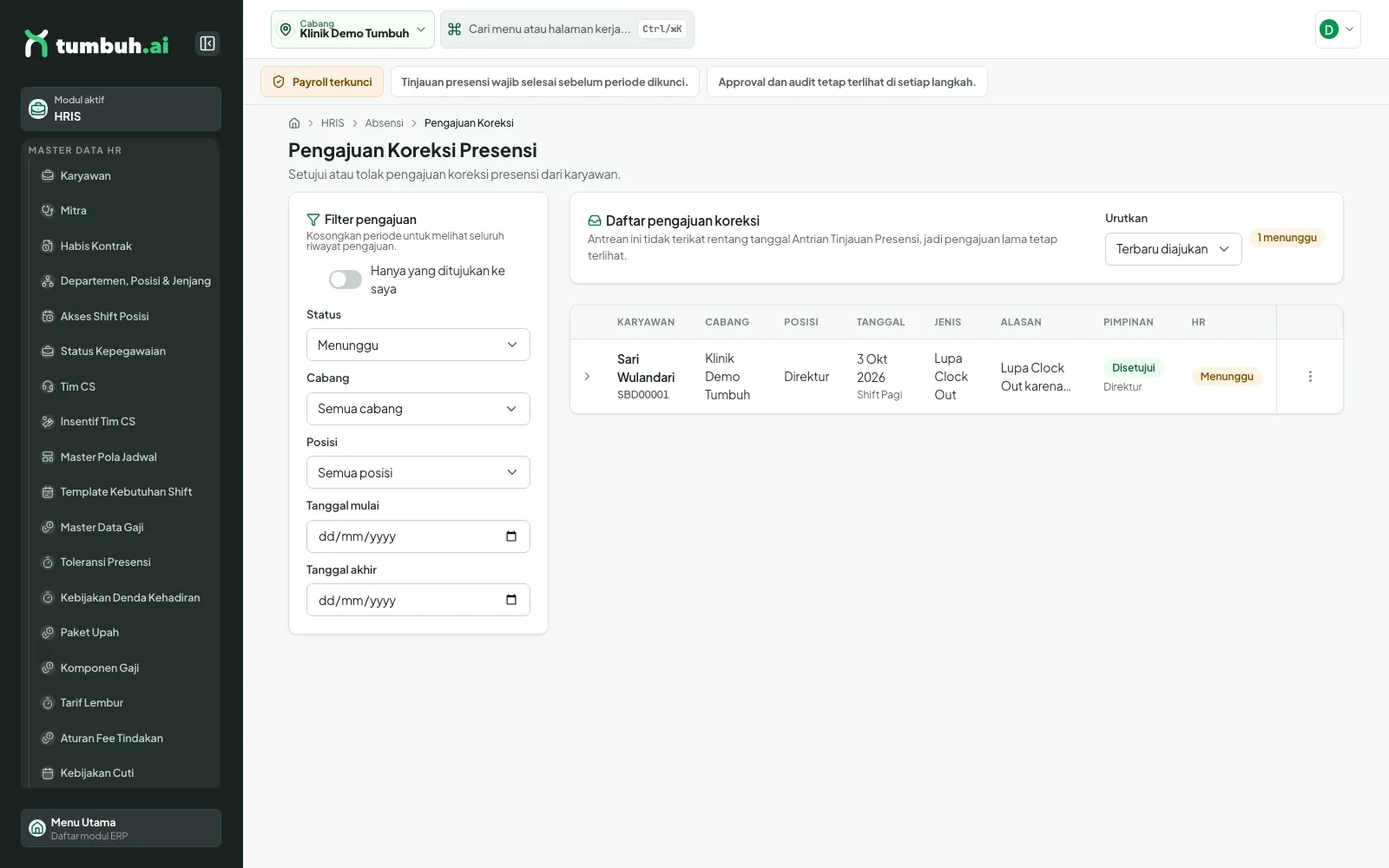Click the search menu field
1389x868 pixels.
(567, 30)
